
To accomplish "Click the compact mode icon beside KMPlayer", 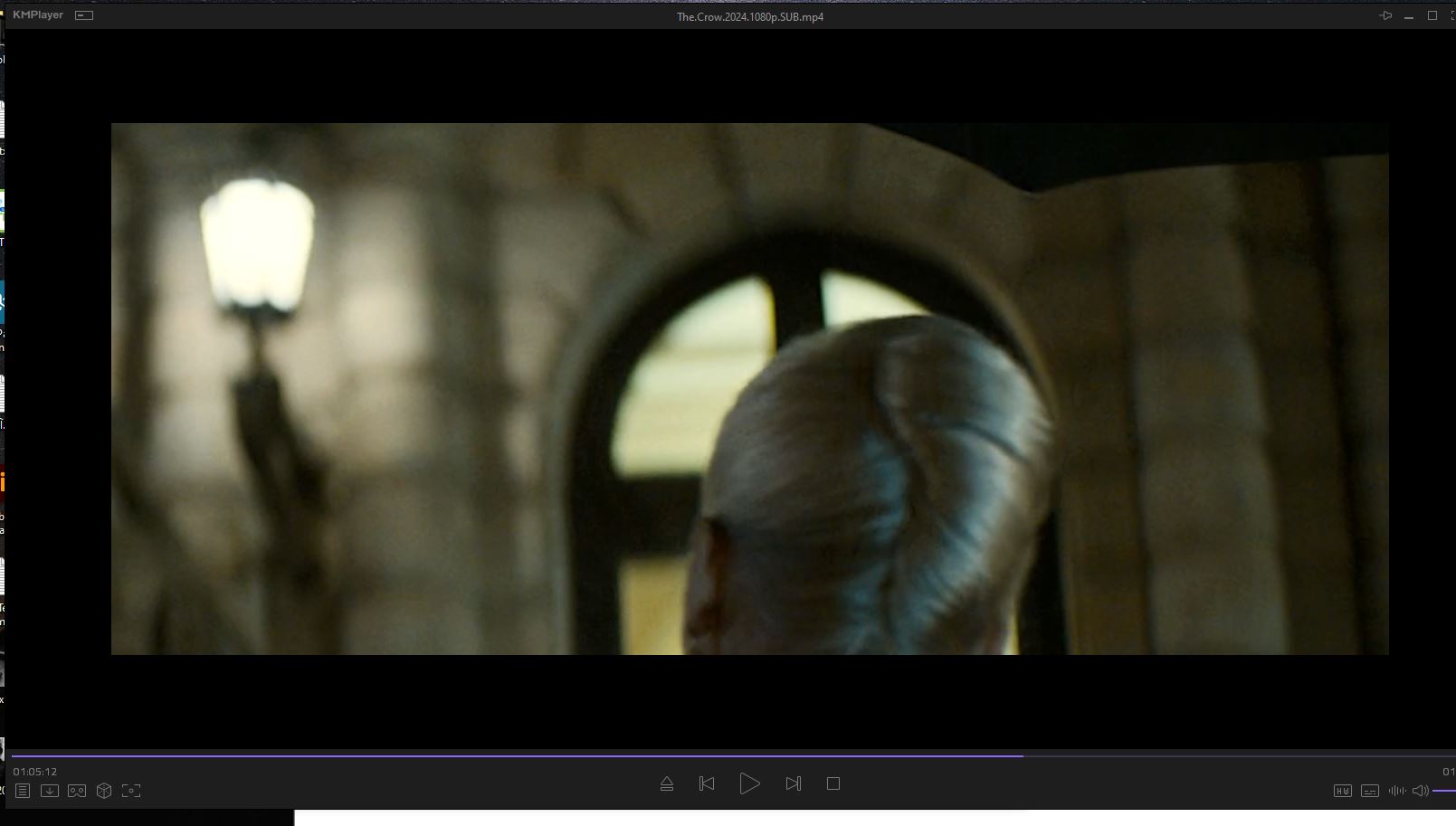I will (84, 15).
